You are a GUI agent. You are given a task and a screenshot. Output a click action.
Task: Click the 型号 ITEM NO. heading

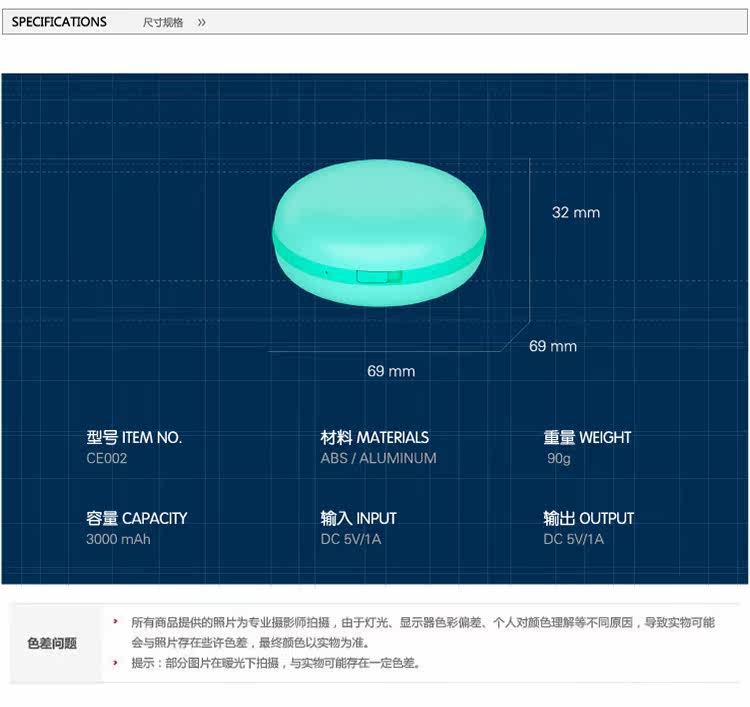coord(134,437)
